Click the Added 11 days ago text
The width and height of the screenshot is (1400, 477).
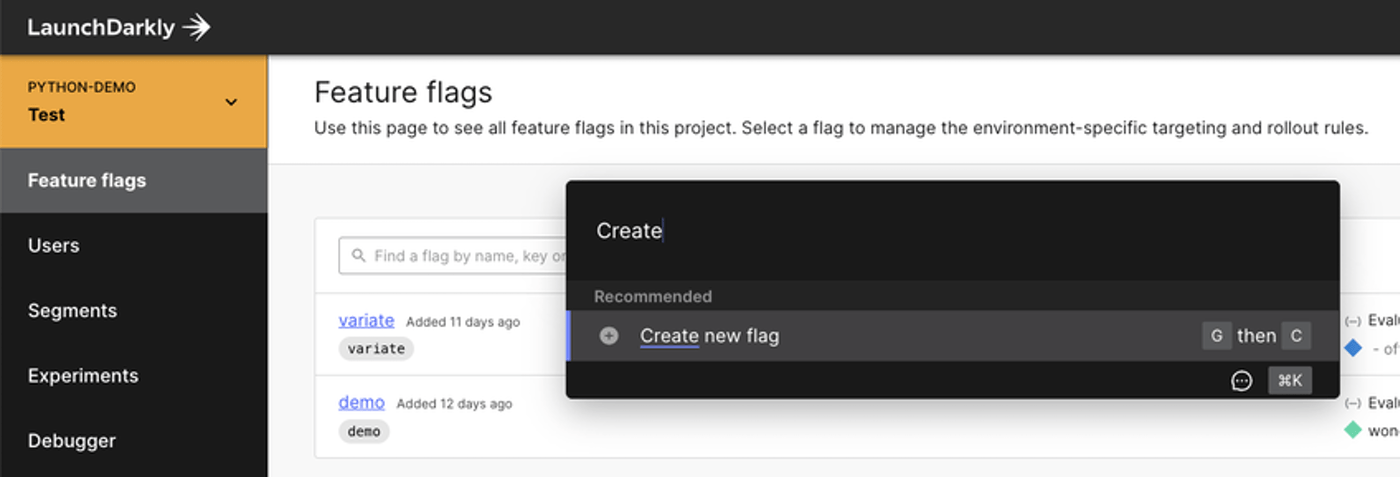pos(463,322)
